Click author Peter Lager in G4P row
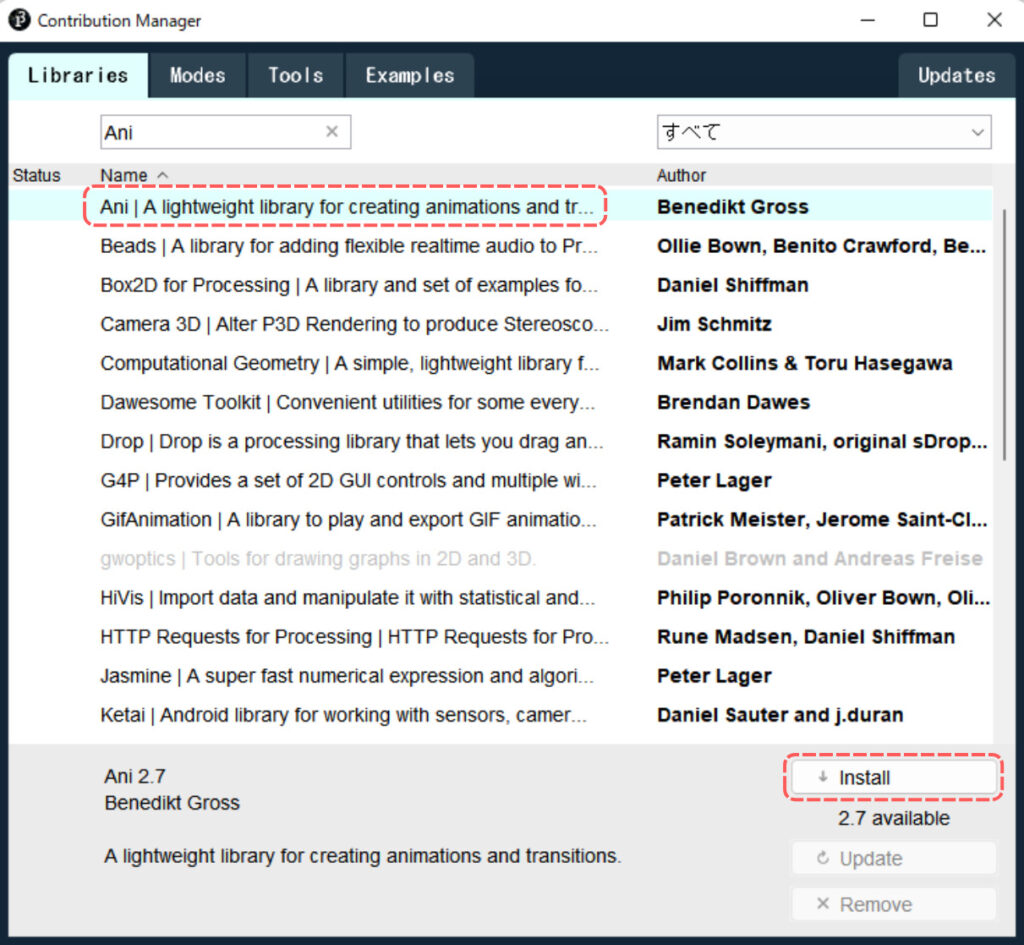 click(x=714, y=481)
